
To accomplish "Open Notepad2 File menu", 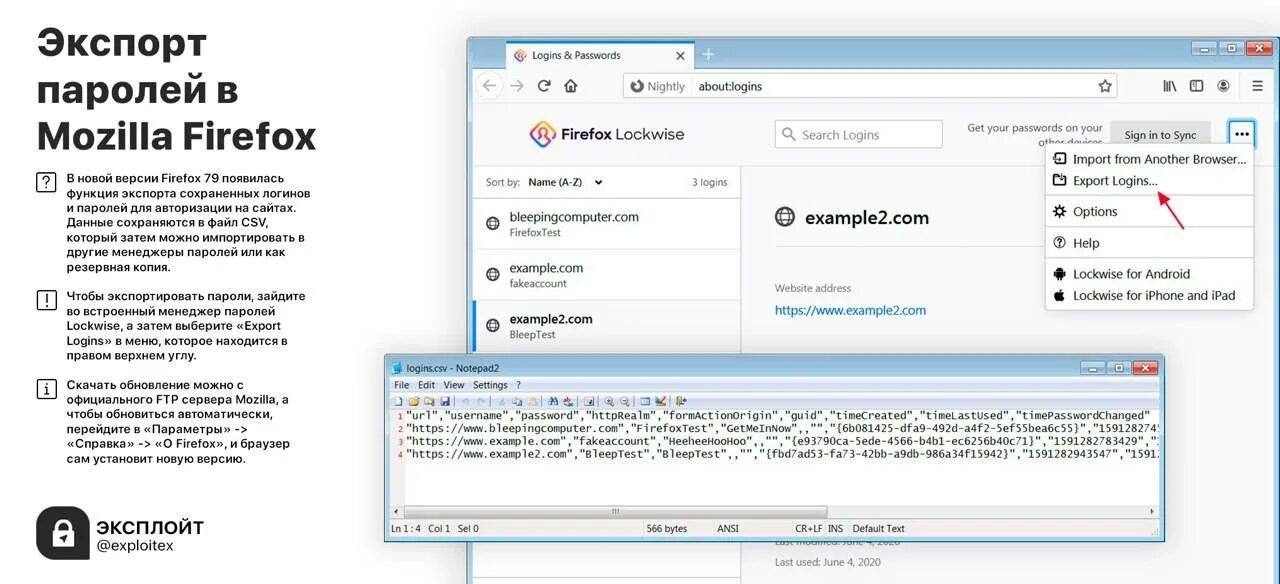I will click(x=401, y=385).
